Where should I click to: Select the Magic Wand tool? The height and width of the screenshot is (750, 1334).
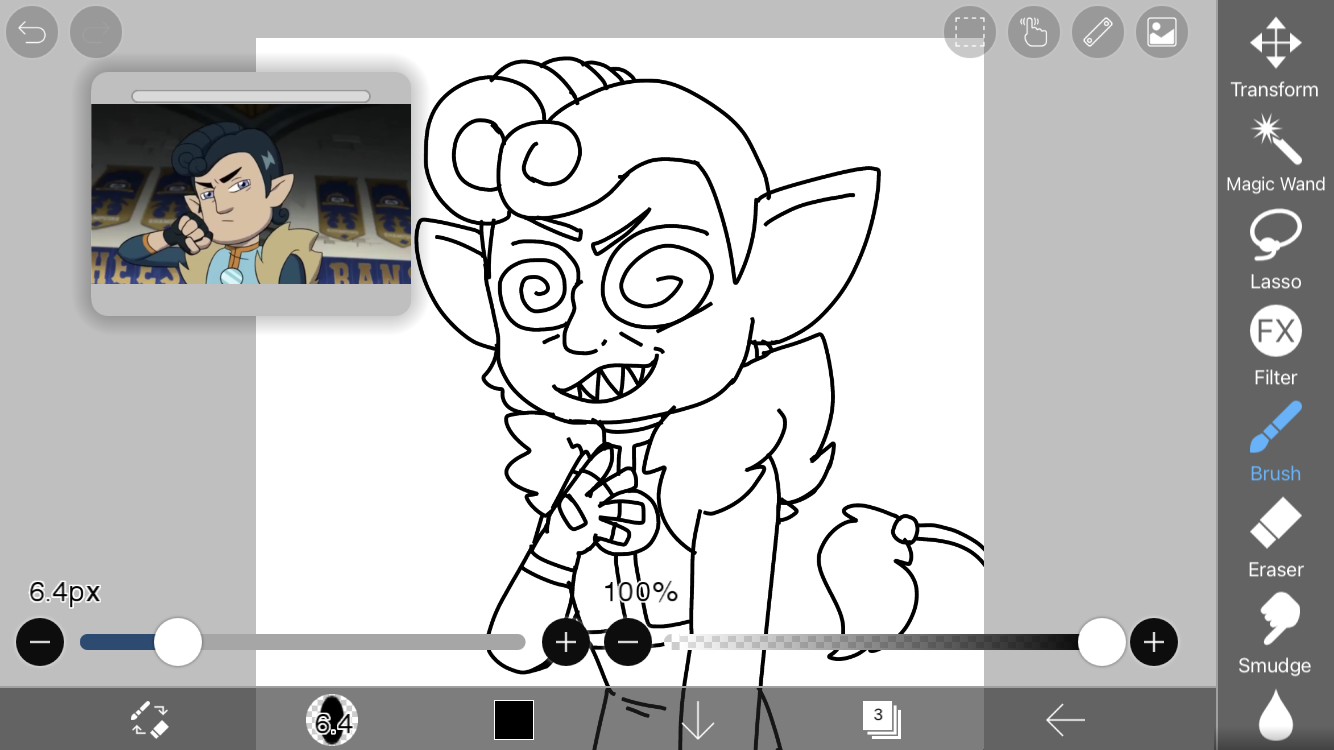click(x=1275, y=154)
